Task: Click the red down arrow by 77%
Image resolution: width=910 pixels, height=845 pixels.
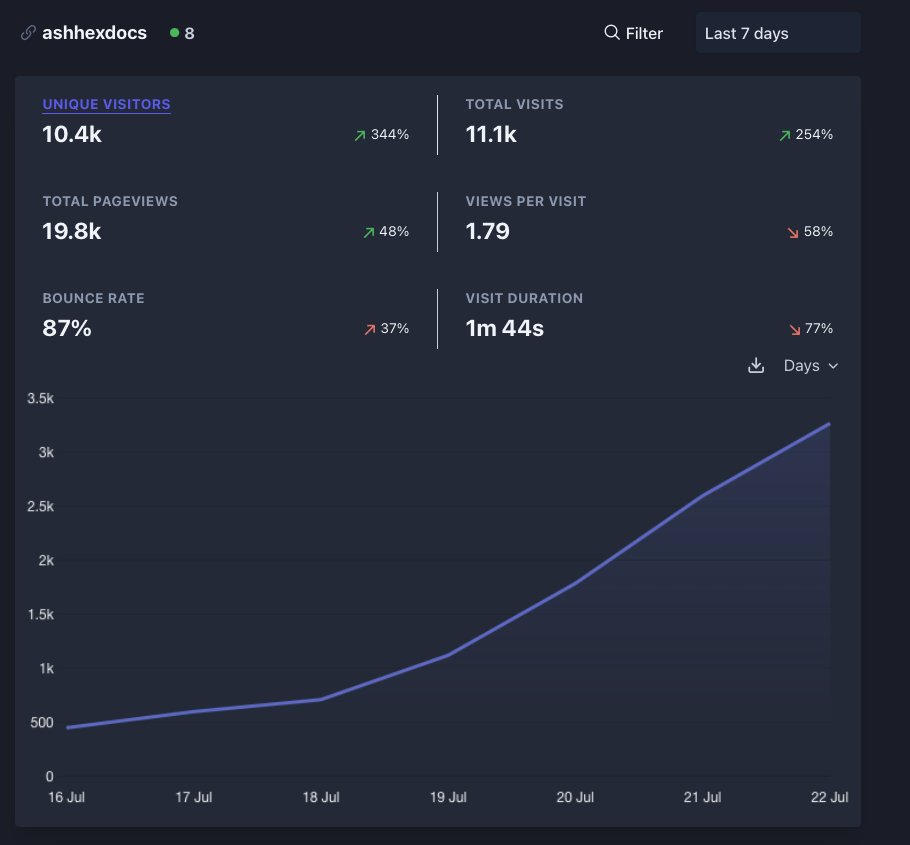Action: [x=795, y=330]
